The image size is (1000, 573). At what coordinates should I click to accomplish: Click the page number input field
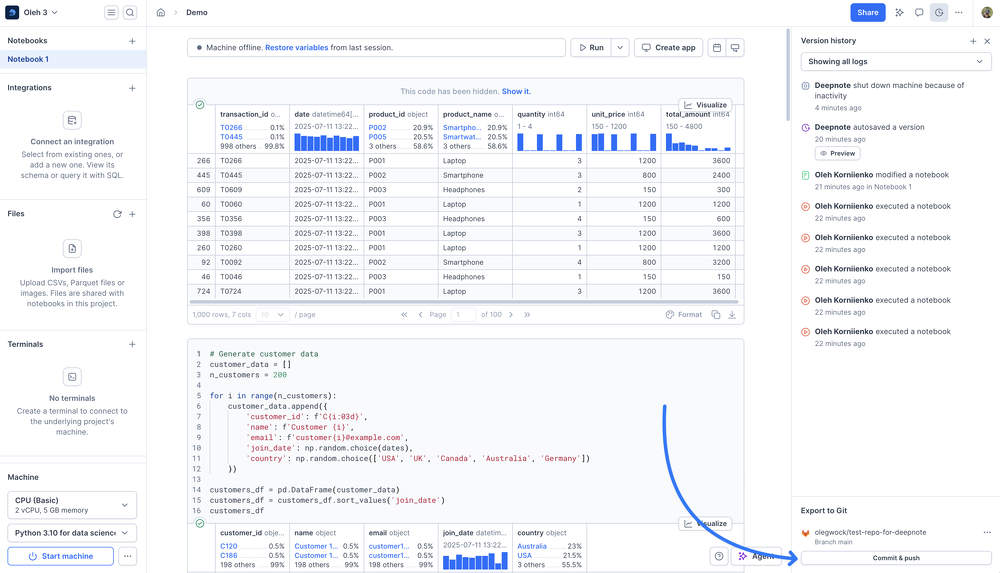click(x=463, y=315)
